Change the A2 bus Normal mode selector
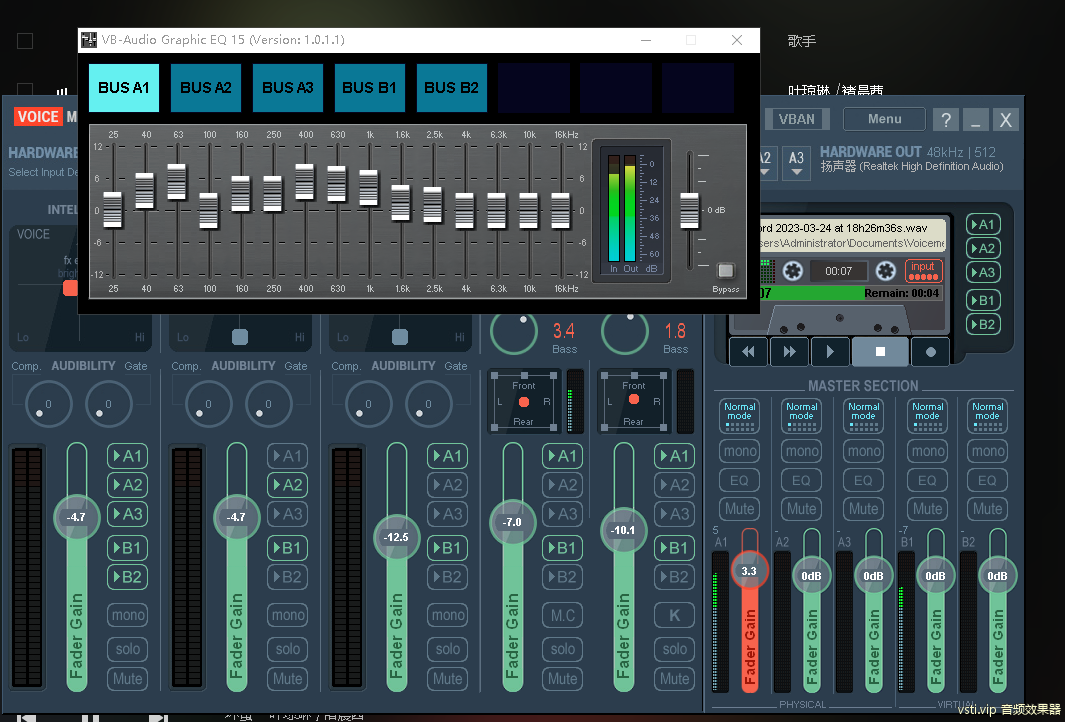Image resolution: width=1065 pixels, height=722 pixels. tap(801, 415)
